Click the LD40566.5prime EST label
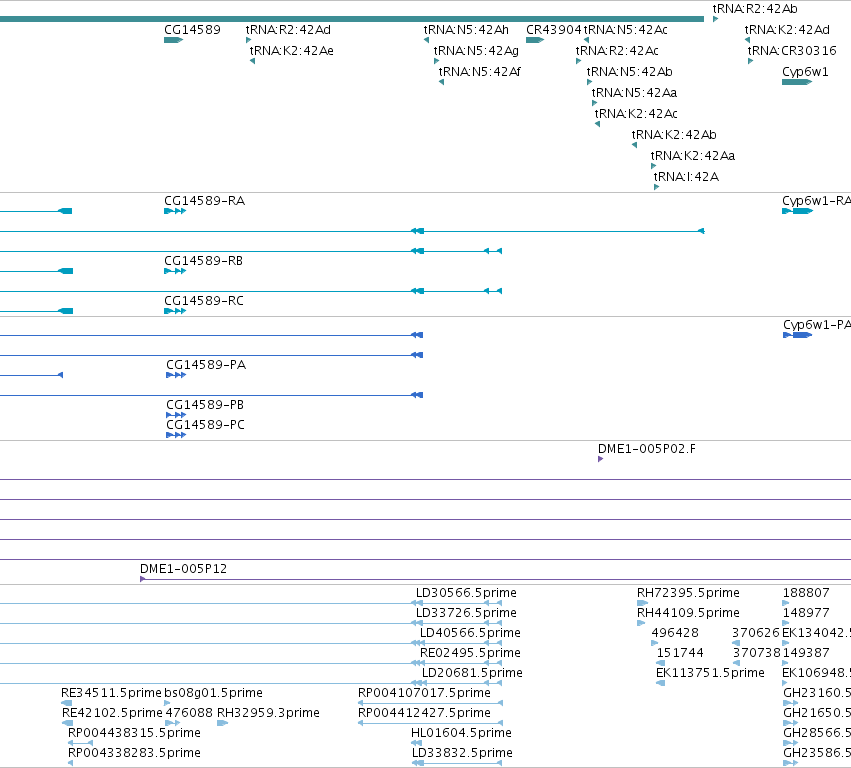The height and width of the screenshot is (768, 851). tap(470, 633)
